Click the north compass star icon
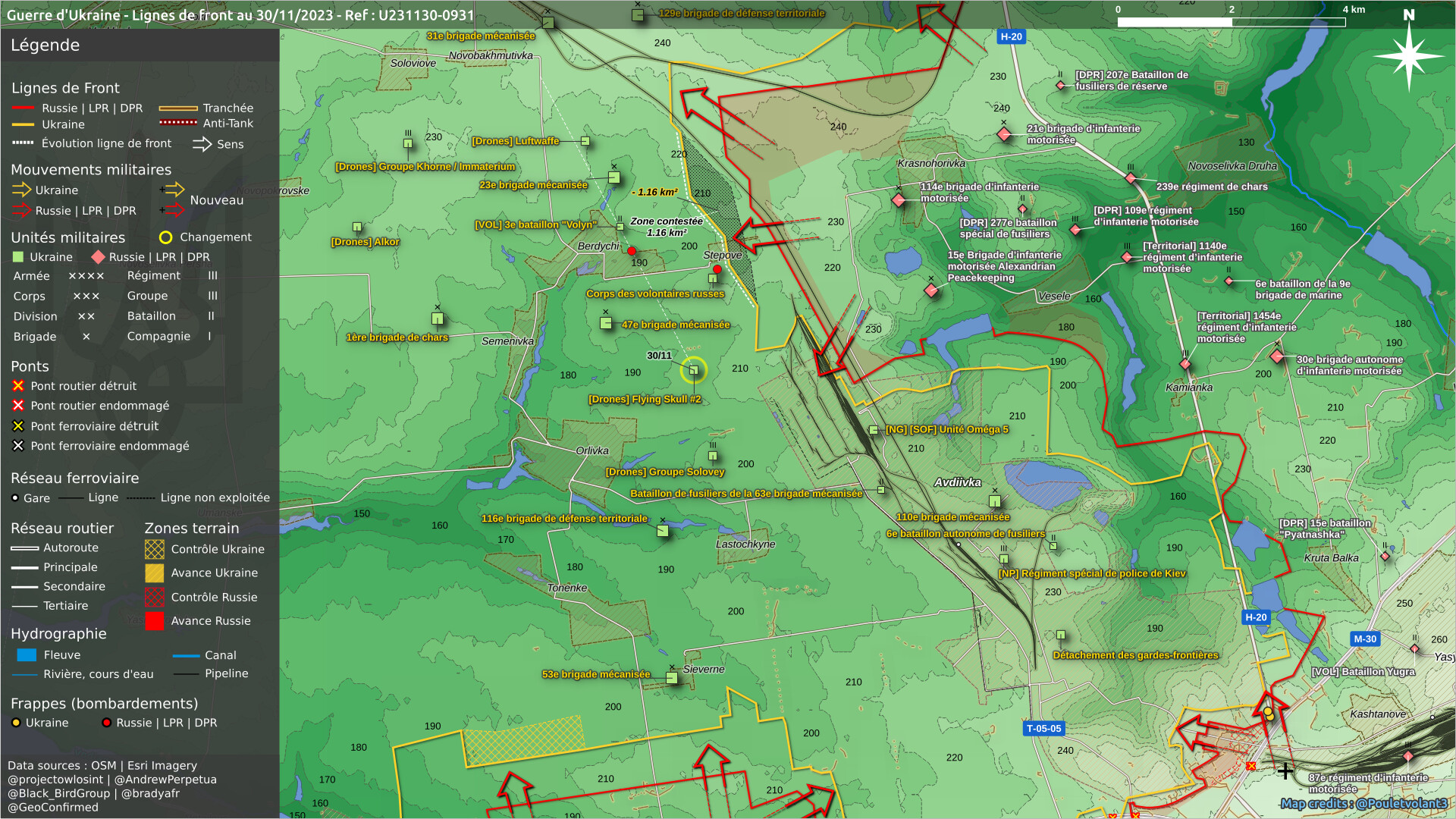Image resolution: width=1456 pixels, height=819 pixels. (x=1408, y=56)
